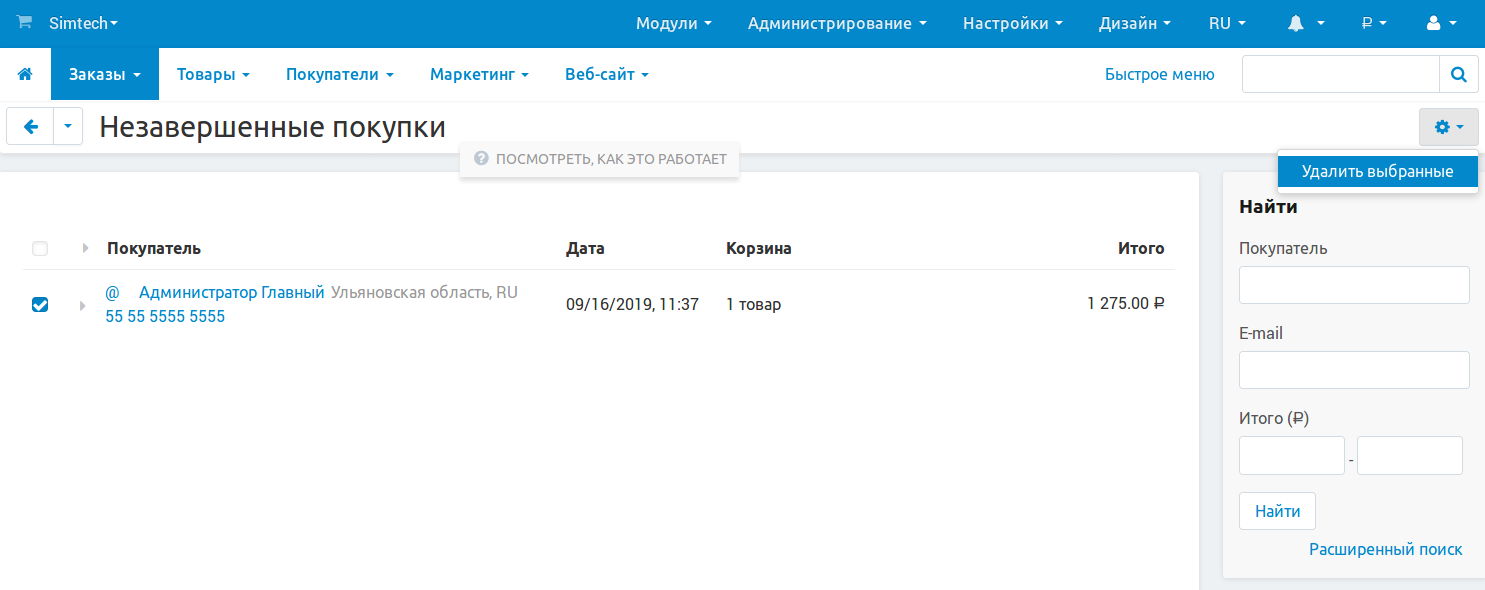Screen dimensions: 1485x590
Task: Open the Расширенный поиск link
Action: click(1385, 549)
